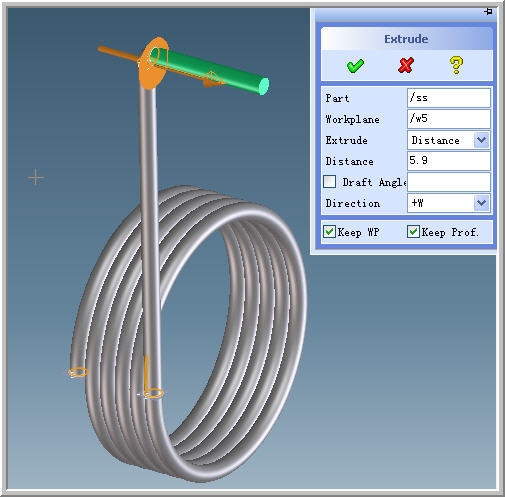Click the Extrude panel title
The height and width of the screenshot is (497, 505).
(x=406, y=39)
